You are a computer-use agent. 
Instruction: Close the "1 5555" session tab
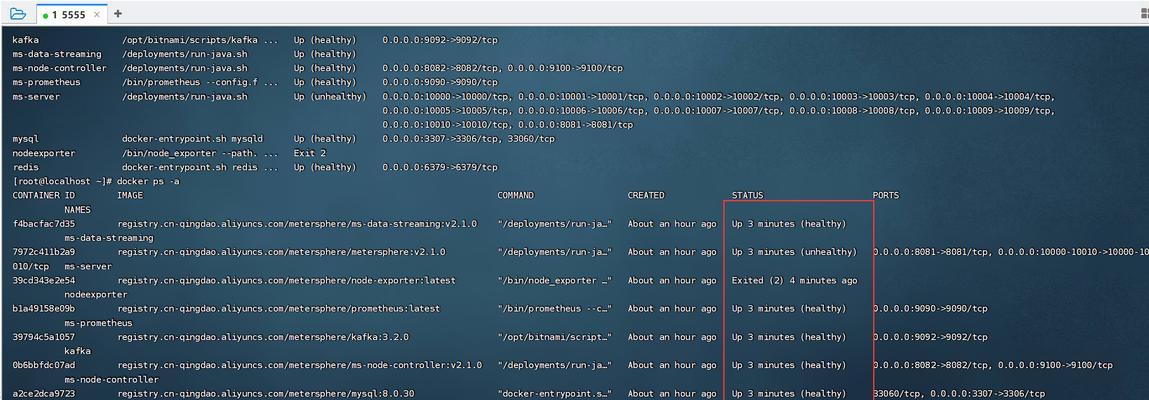(97, 15)
